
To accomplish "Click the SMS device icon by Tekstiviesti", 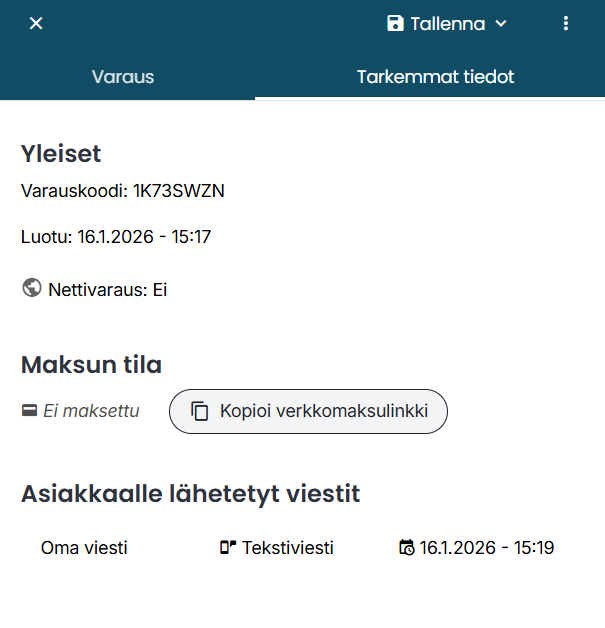I will click(x=228, y=548).
